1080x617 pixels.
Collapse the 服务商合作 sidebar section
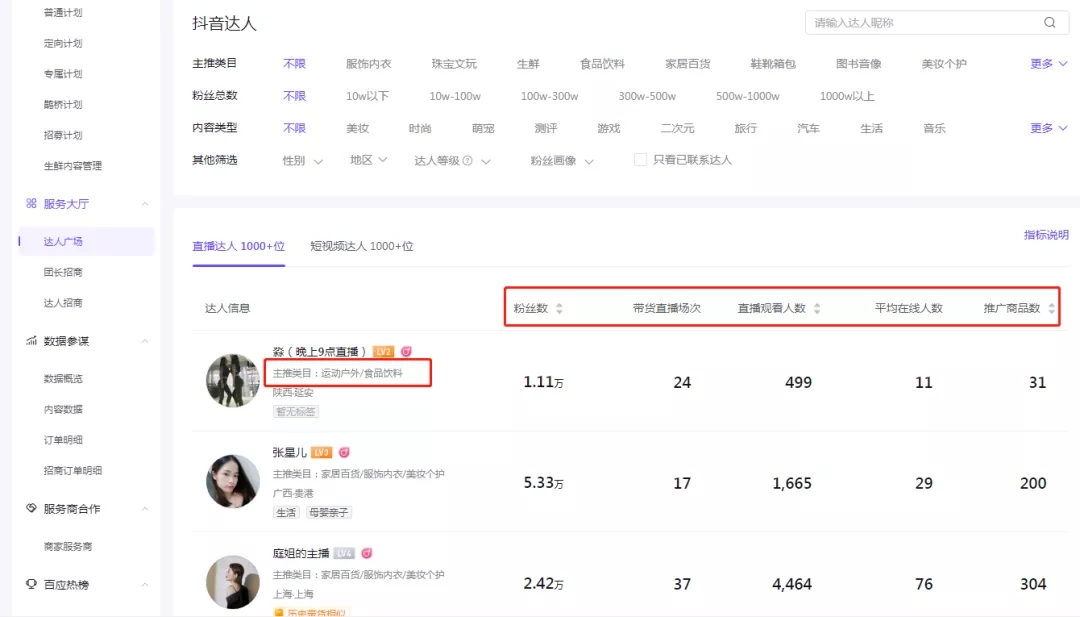coord(145,509)
